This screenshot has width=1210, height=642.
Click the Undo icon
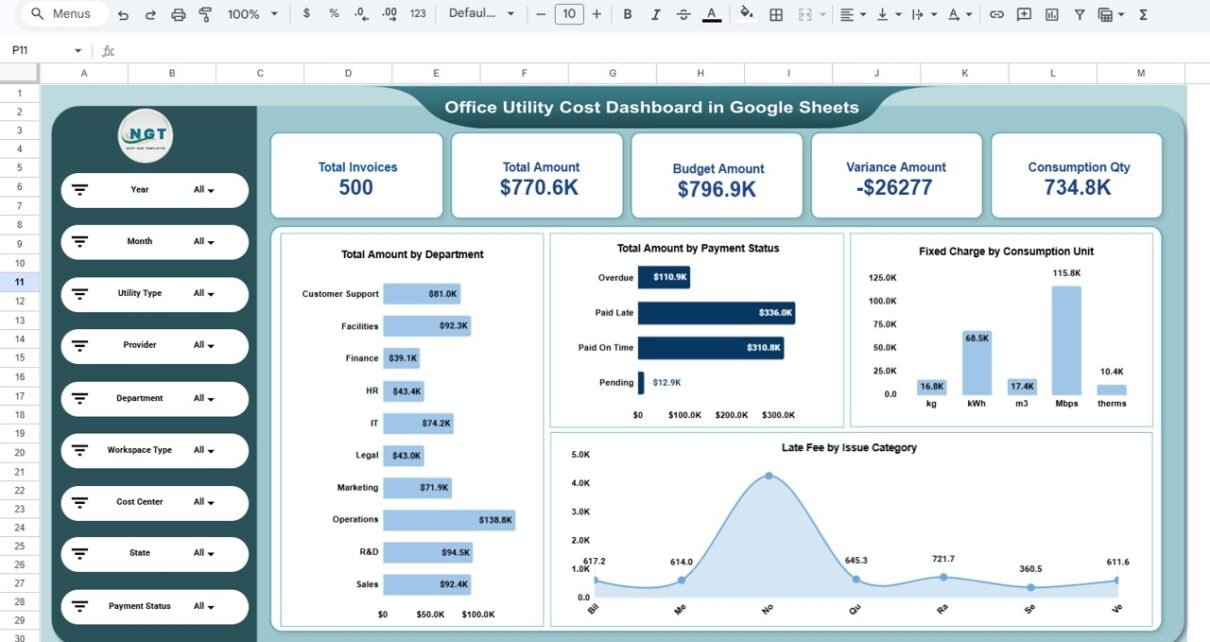tap(123, 14)
